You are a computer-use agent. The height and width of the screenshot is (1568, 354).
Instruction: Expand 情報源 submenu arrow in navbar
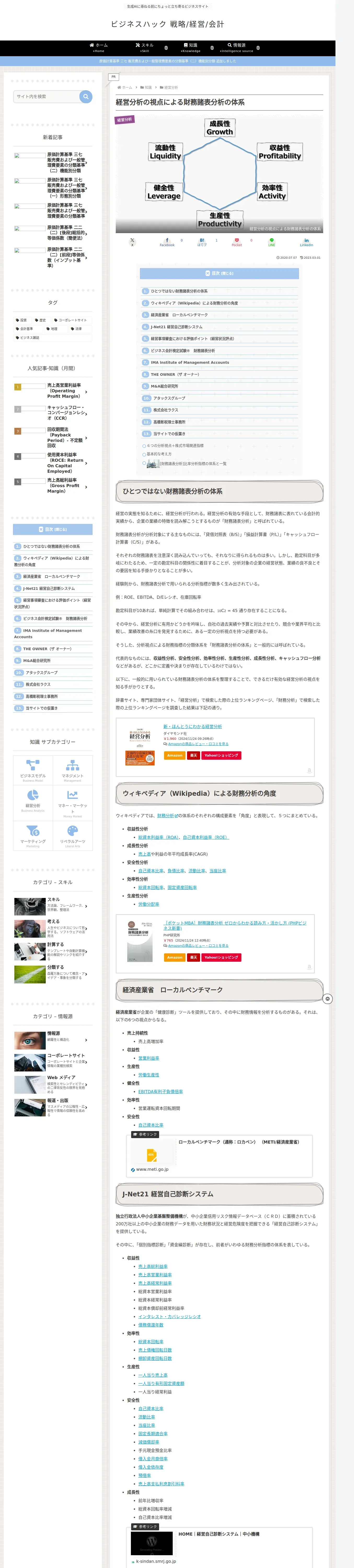click(258, 48)
